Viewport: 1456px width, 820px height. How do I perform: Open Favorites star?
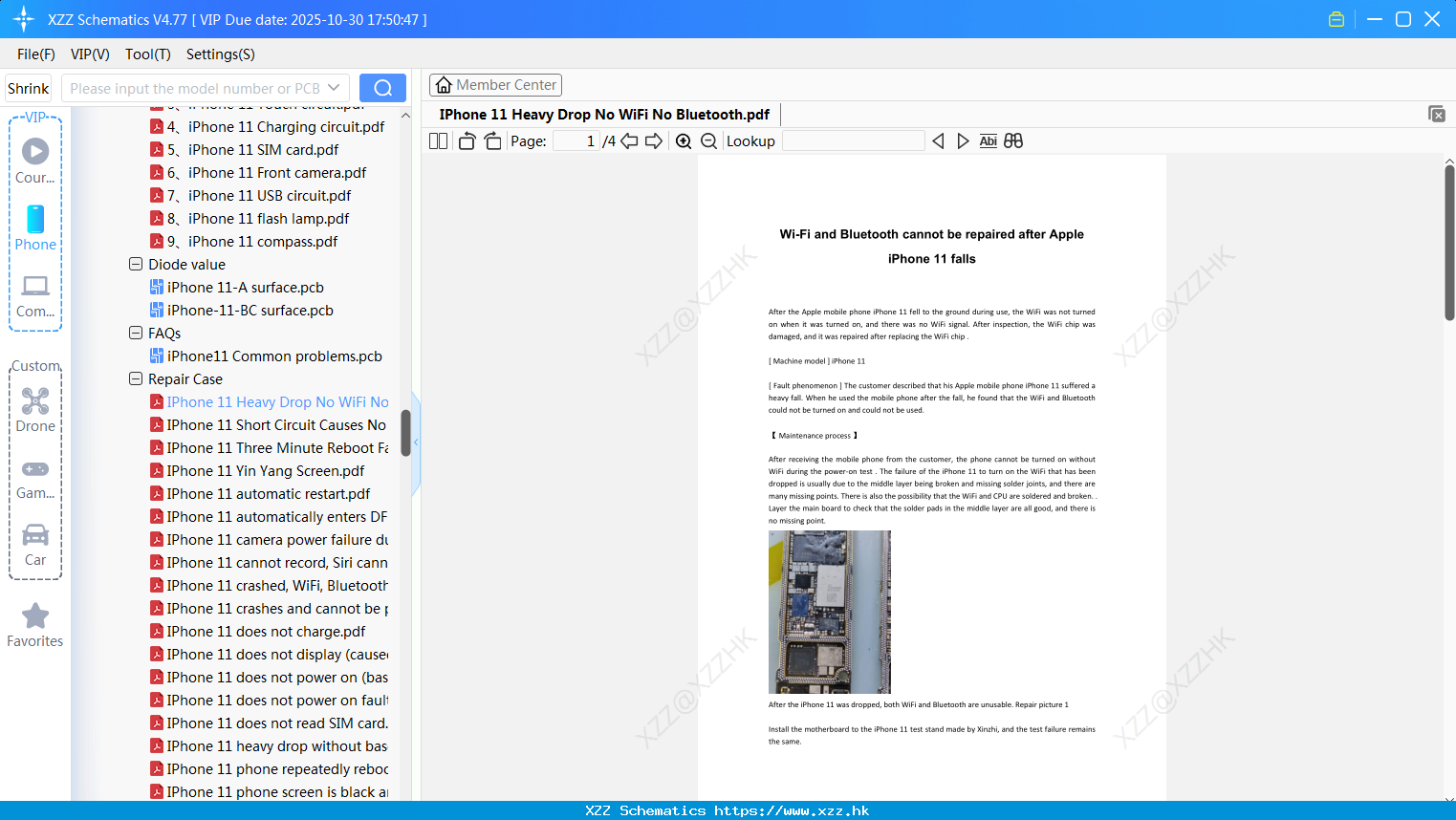35,625
